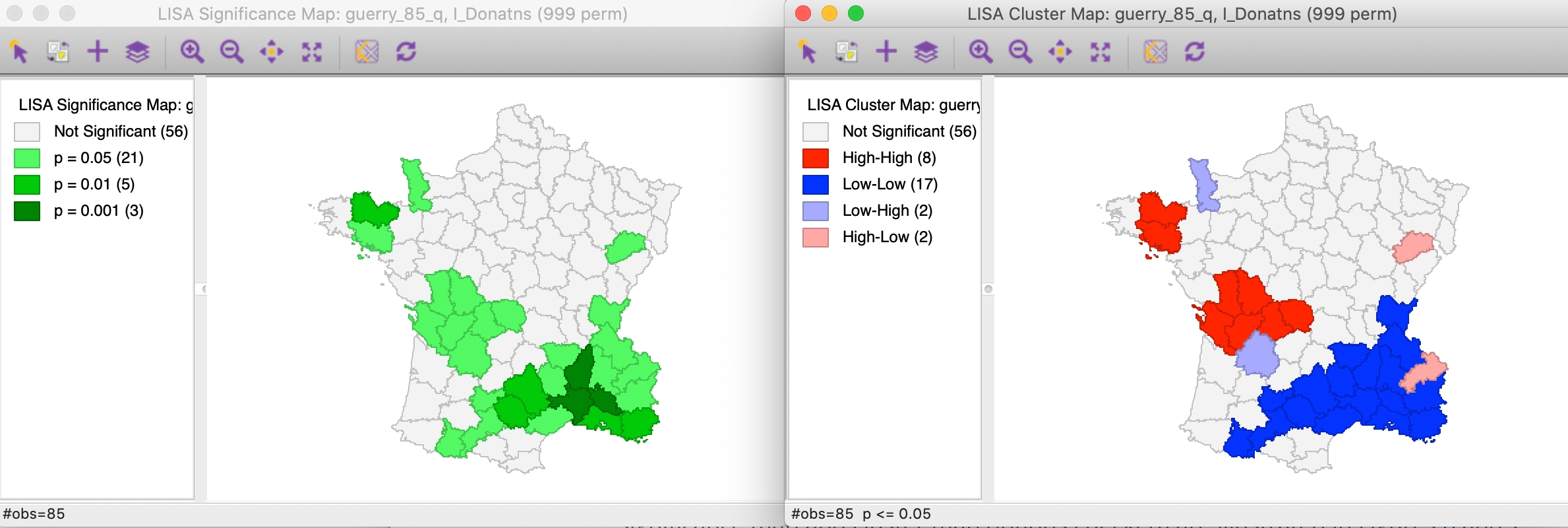
Task: Select 'Not Significant (56)' in Cluster legend
Action: point(909,131)
